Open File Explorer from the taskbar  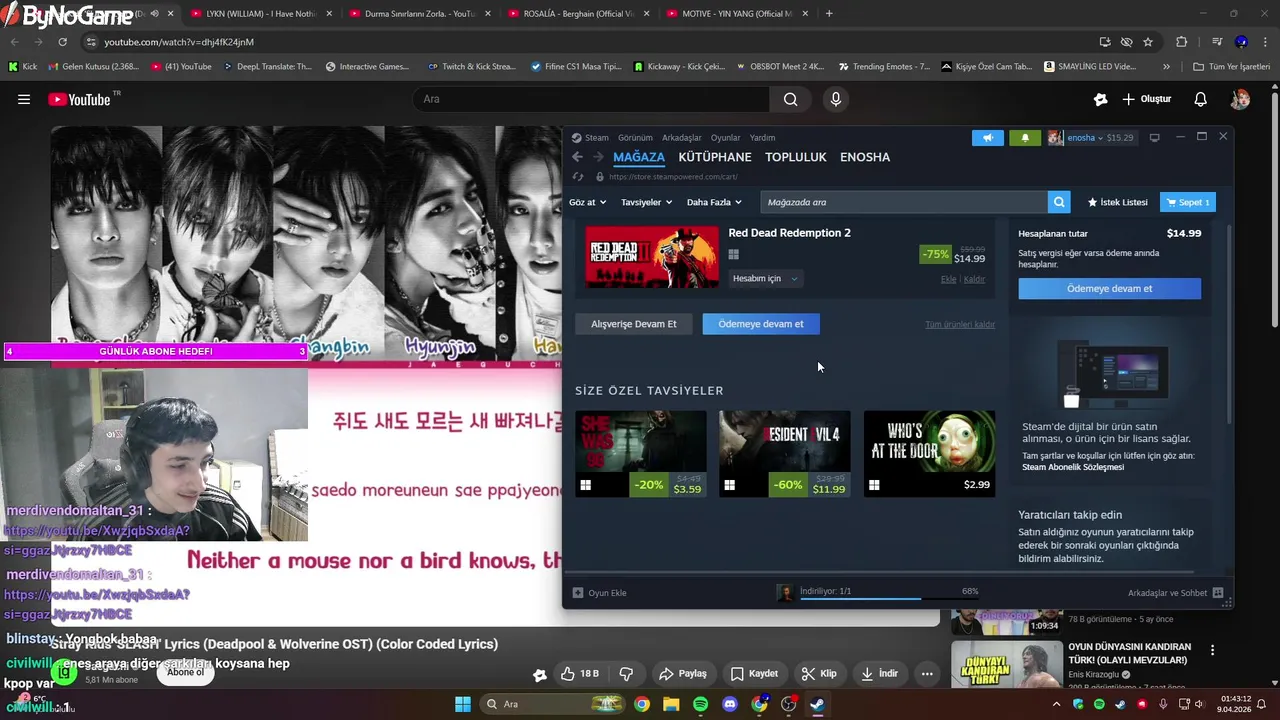(671, 704)
